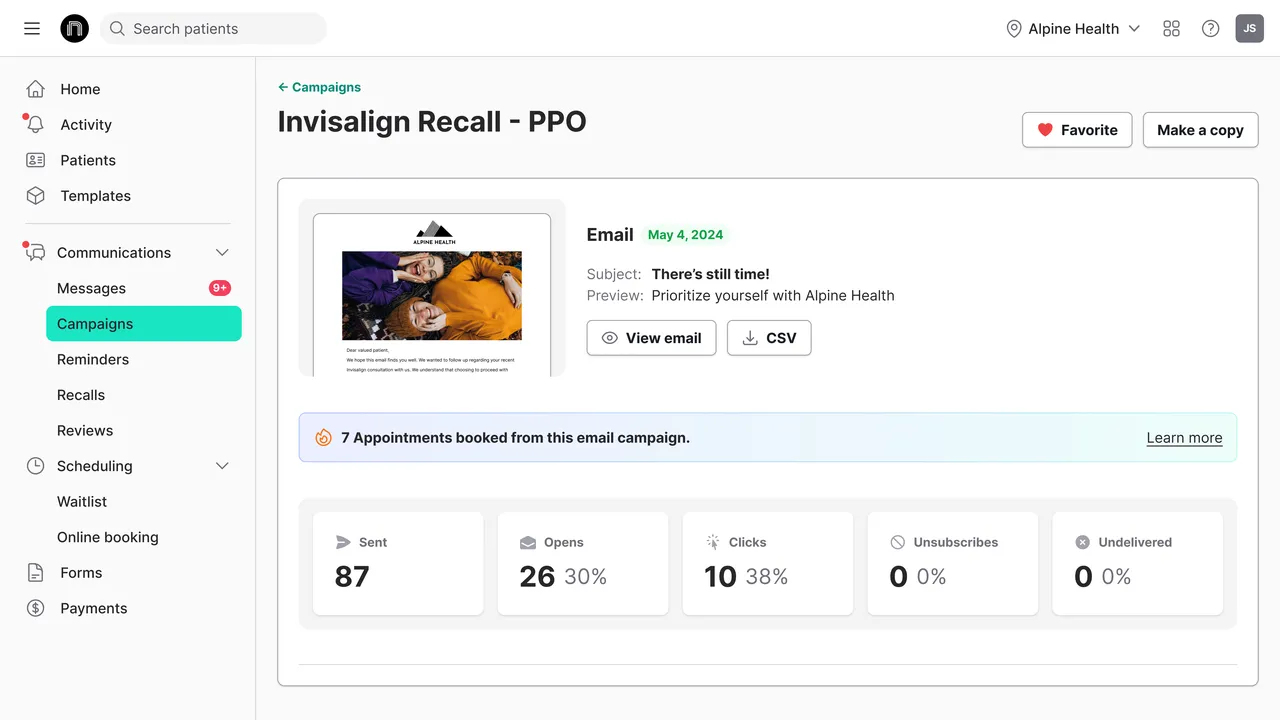The height and width of the screenshot is (720, 1280).
Task: Click the May 4, 2024 date tag
Action: coord(685,235)
